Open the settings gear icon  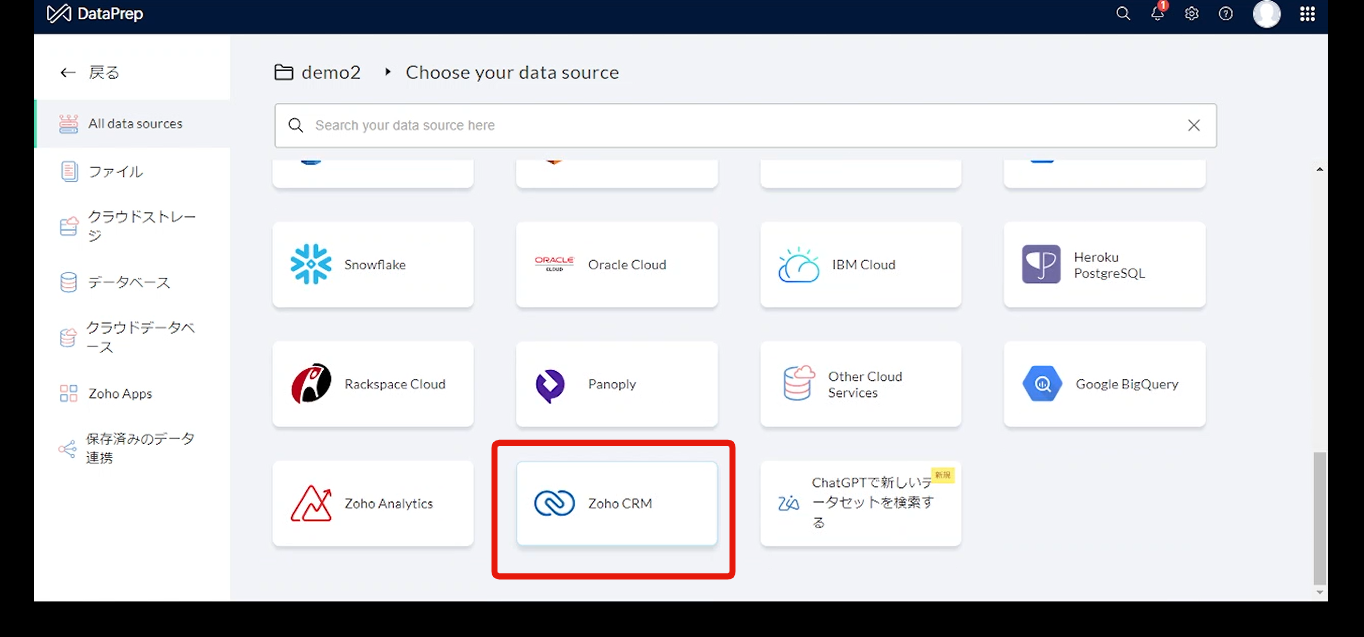pos(1191,14)
